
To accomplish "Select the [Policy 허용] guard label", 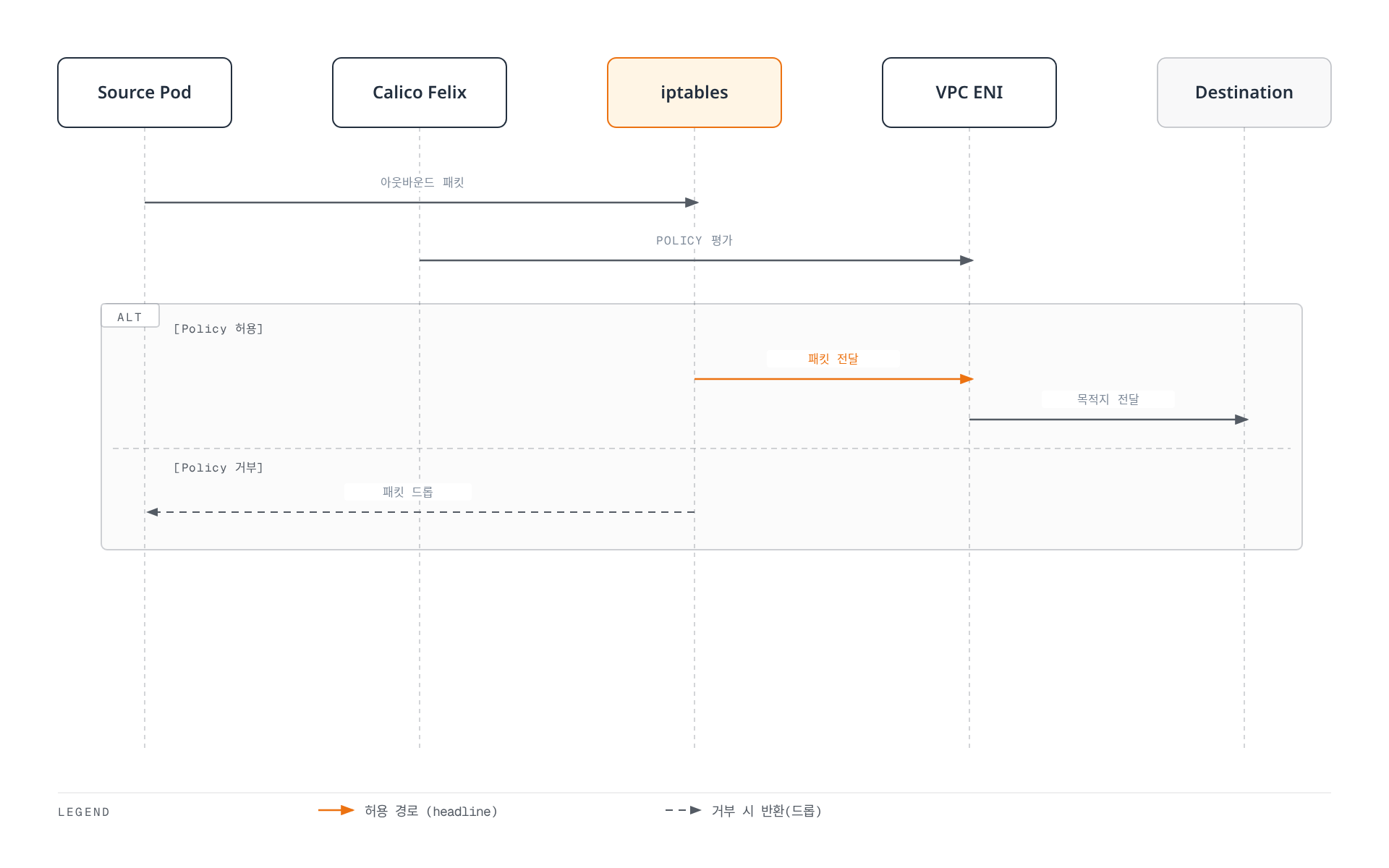I will 218,329.
